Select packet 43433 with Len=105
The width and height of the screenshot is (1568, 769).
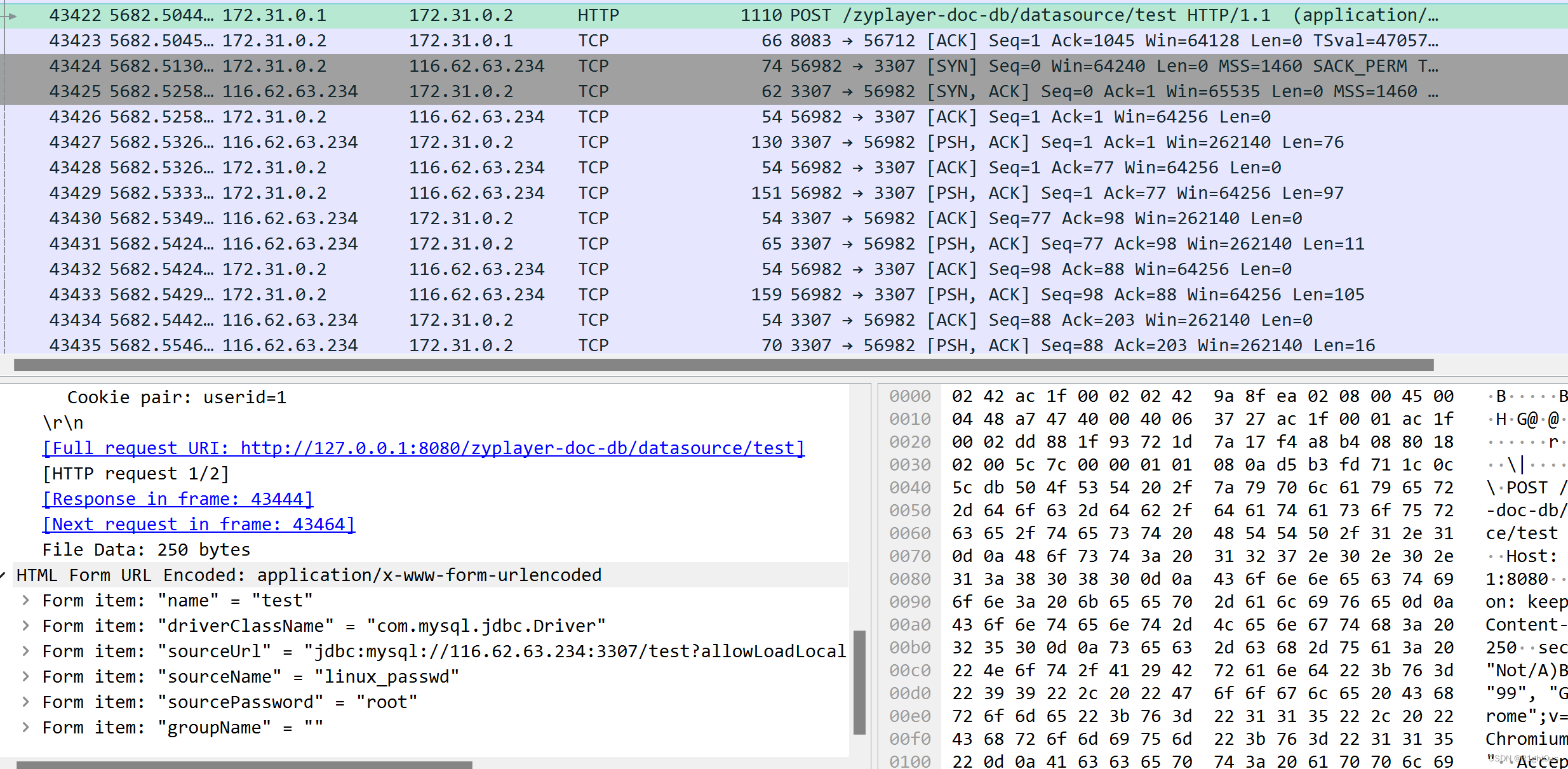(784, 295)
